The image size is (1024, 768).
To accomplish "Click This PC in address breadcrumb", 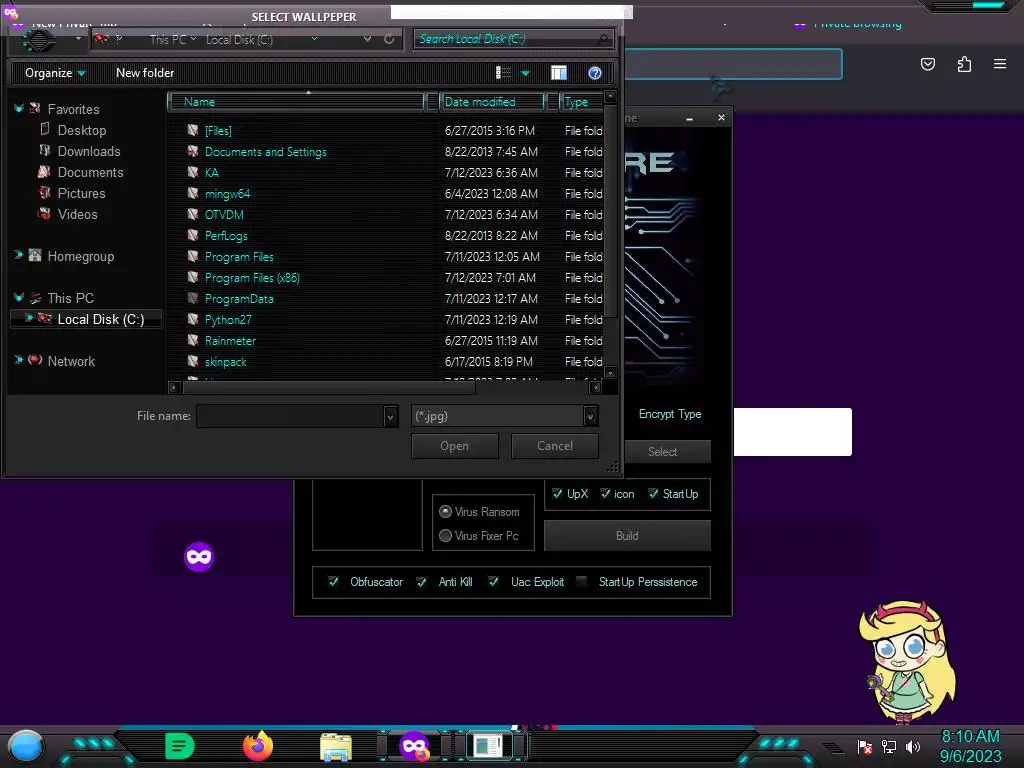I will click(168, 40).
